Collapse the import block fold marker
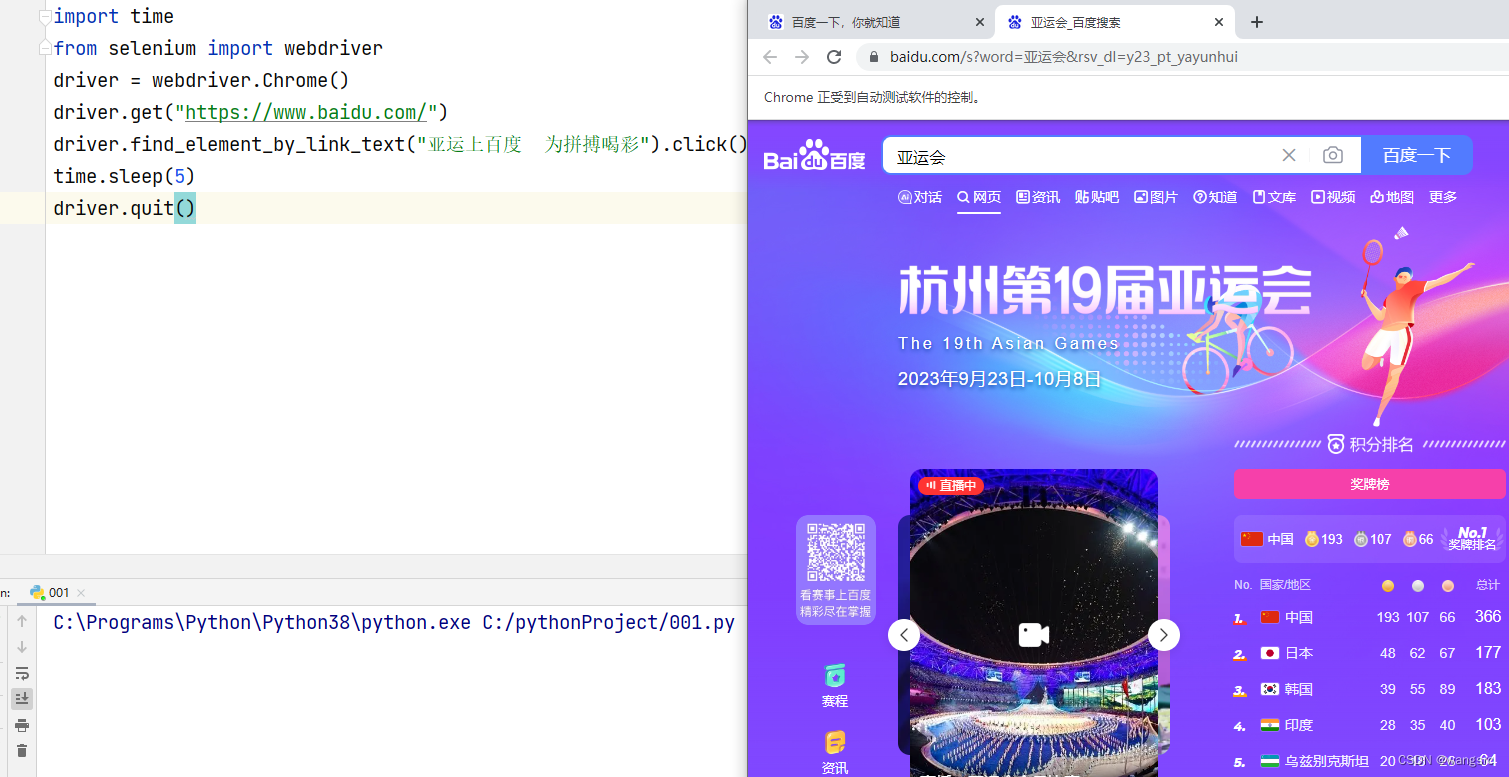The image size is (1509, 777). click(x=45, y=16)
